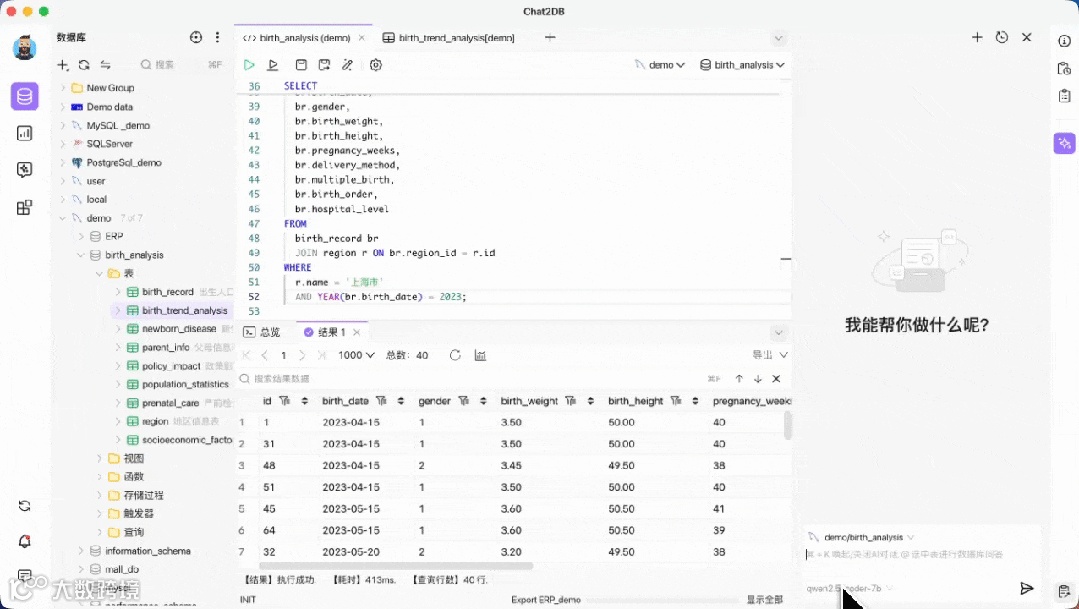Add a new database connection plus icon
The height and width of the screenshot is (609, 1079).
pos(63,65)
